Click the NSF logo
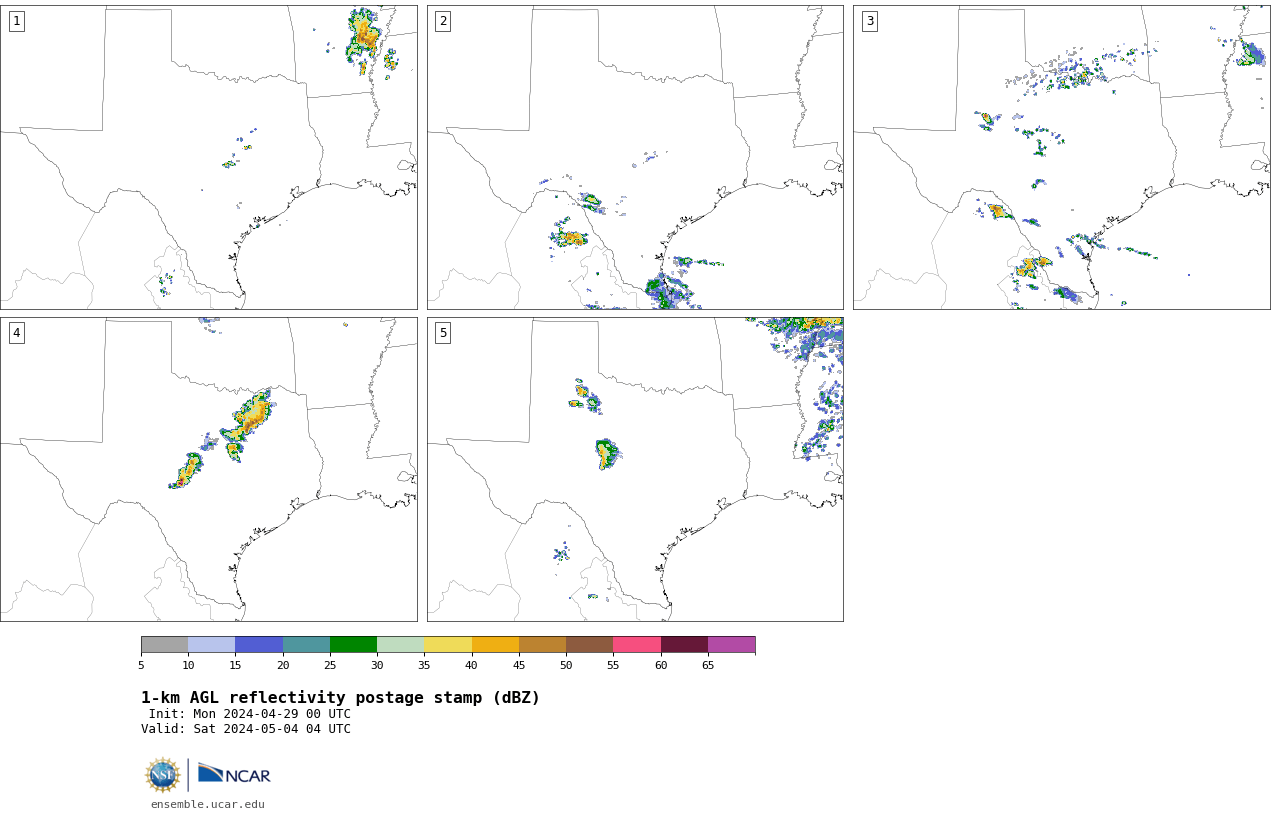 (x=163, y=775)
